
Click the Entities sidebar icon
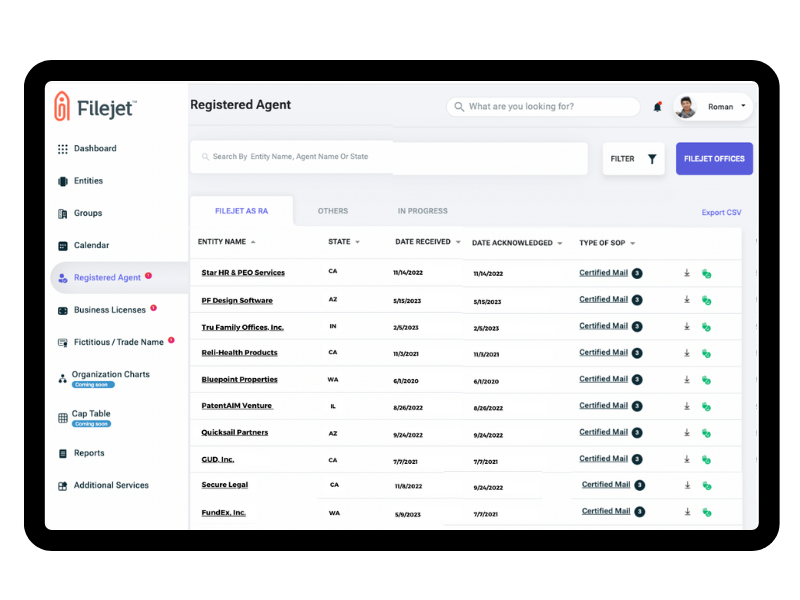coord(63,181)
